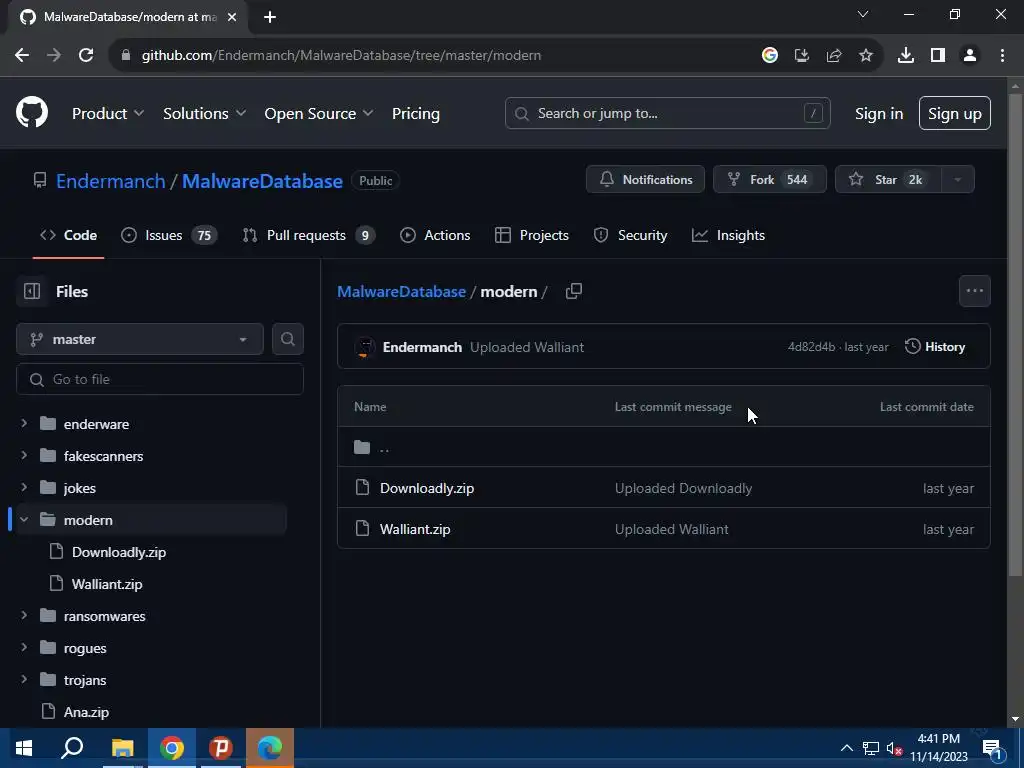This screenshot has height=768, width=1024.
Task: Open PowerPoint from the taskbar
Action: point(221,748)
